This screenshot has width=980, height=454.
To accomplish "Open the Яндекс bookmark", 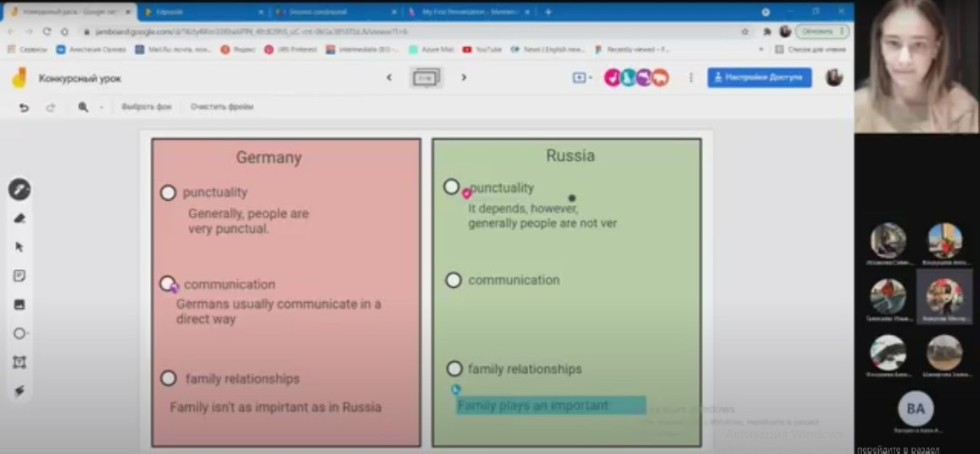I will (x=238, y=49).
